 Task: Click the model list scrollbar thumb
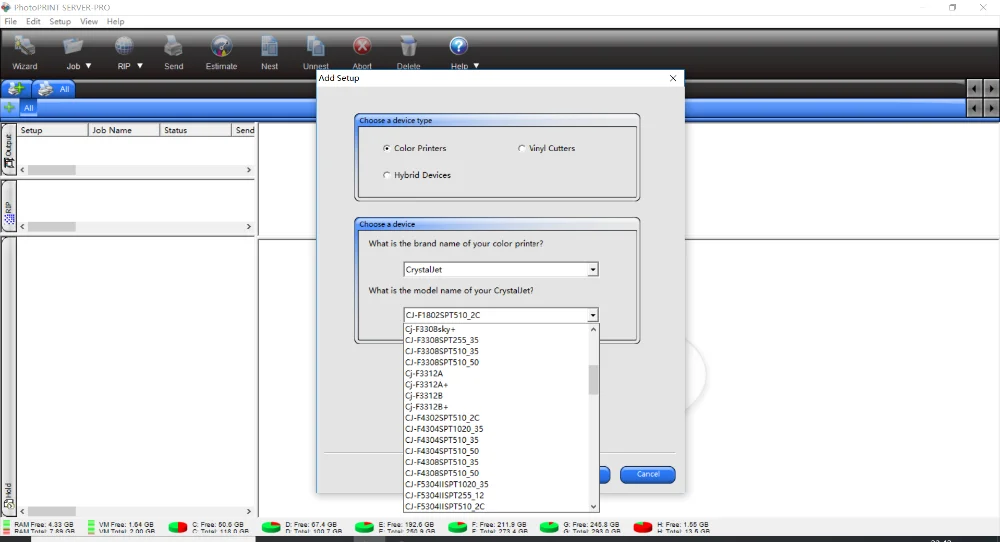(594, 379)
